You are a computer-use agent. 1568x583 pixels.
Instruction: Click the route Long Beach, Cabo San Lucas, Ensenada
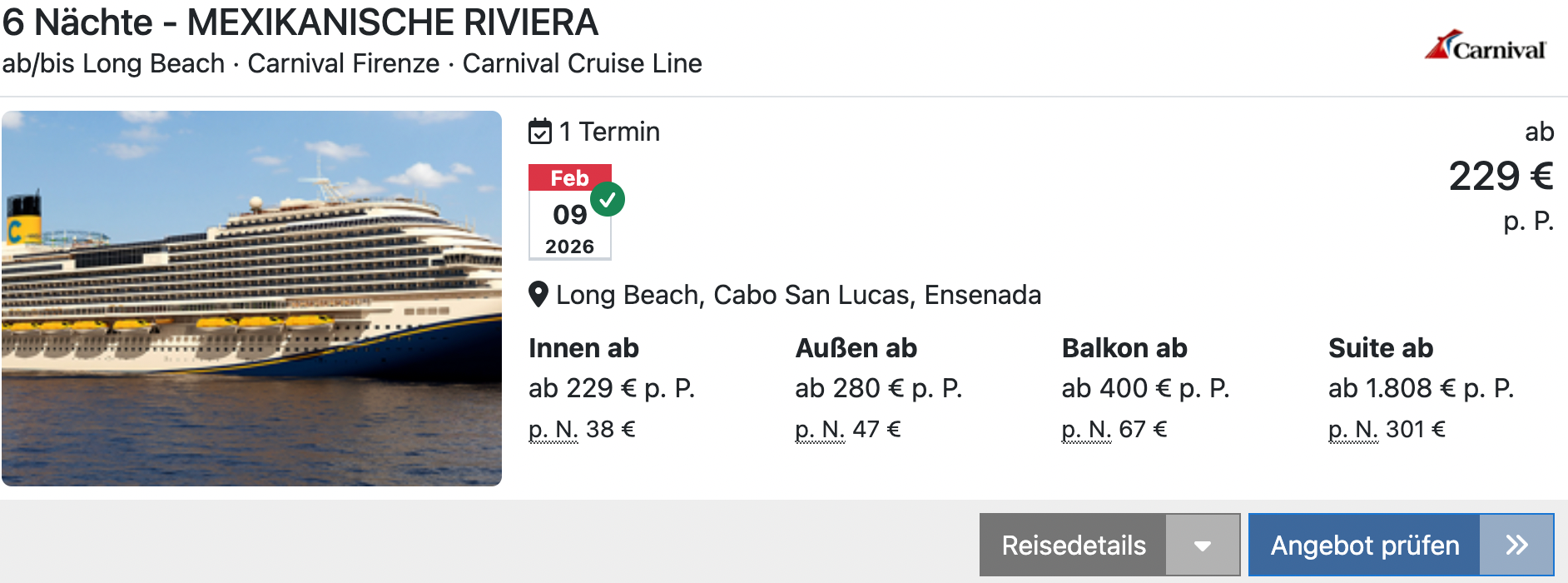click(x=798, y=295)
